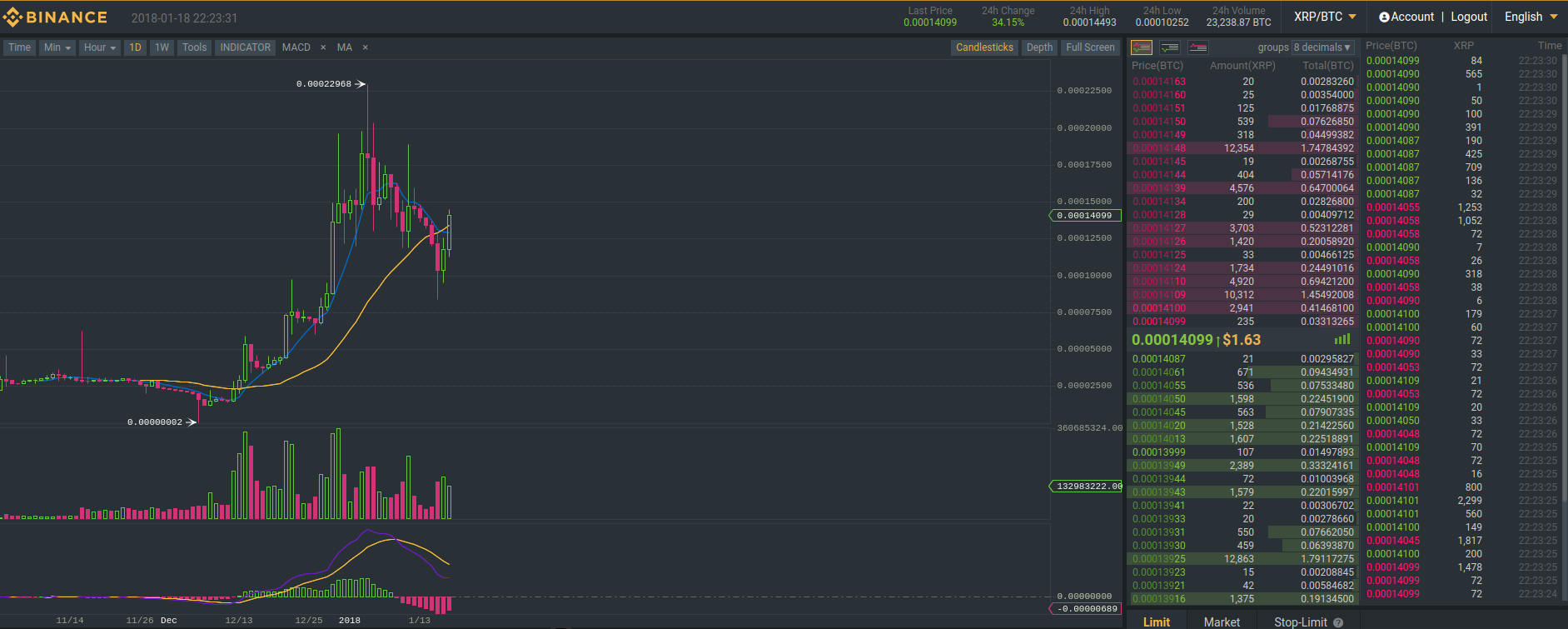Show sell orders only view
The height and width of the screenshot is (629, 1568).
coord(1198,47)
